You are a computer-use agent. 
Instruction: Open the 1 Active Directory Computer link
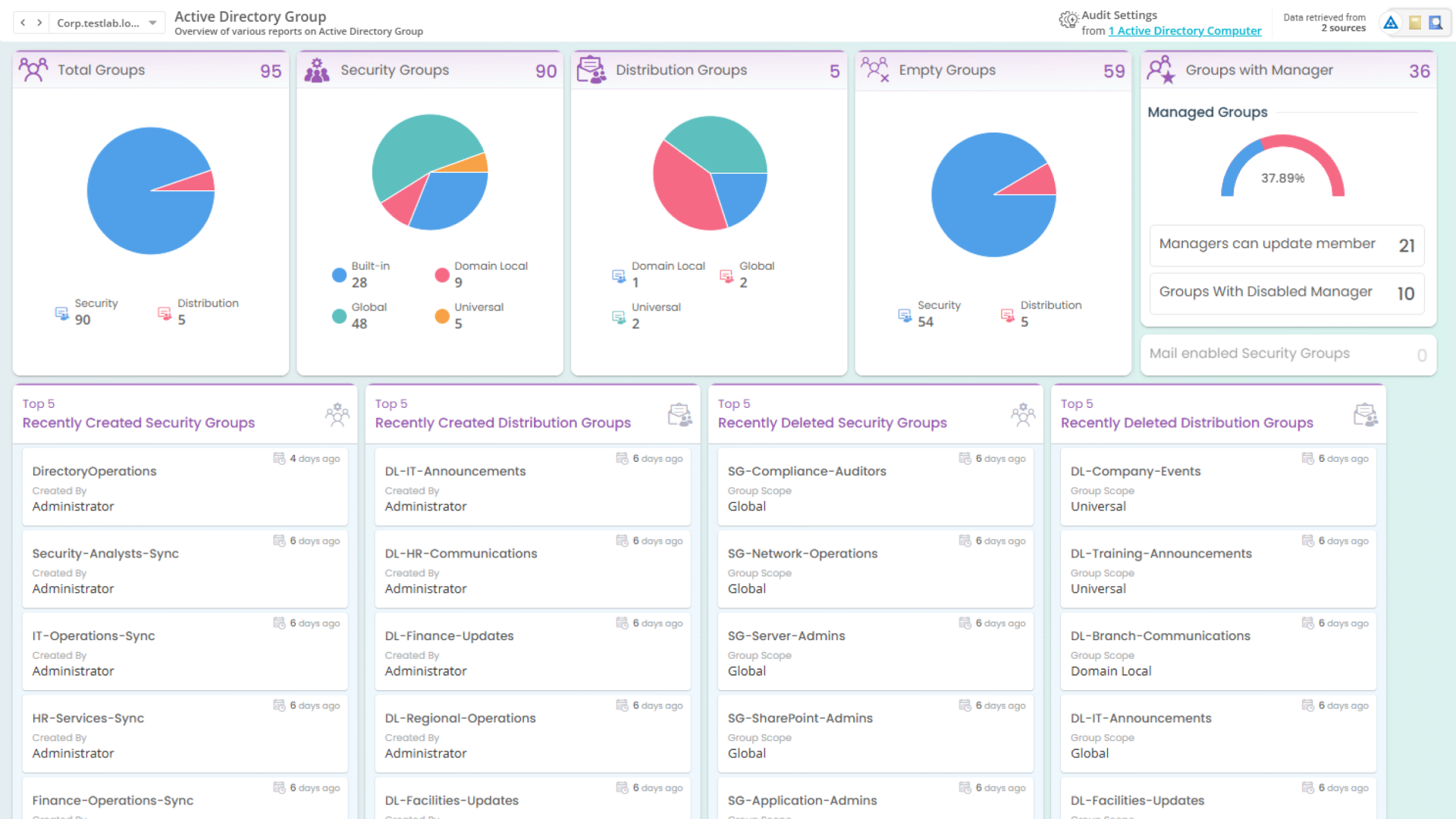click(x=1185, y=31)
